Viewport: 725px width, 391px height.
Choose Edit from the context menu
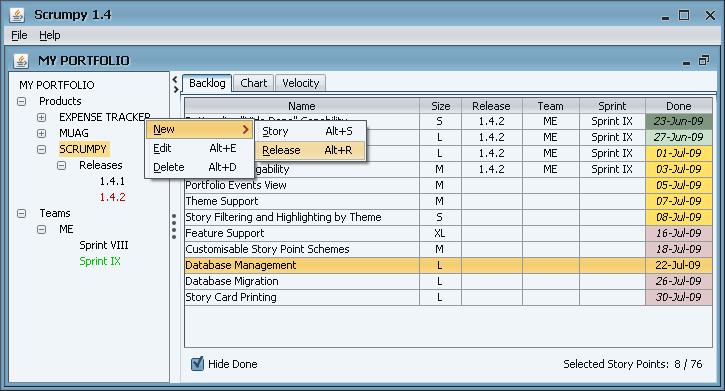point(199,148)
